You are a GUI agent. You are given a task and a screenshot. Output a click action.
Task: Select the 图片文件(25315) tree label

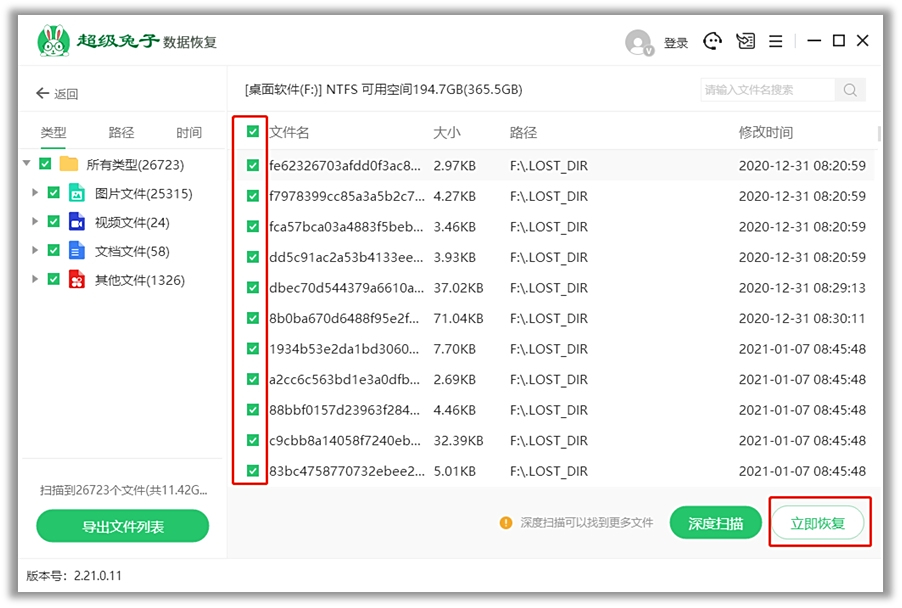pyautogui.click(x=143, y=194)
